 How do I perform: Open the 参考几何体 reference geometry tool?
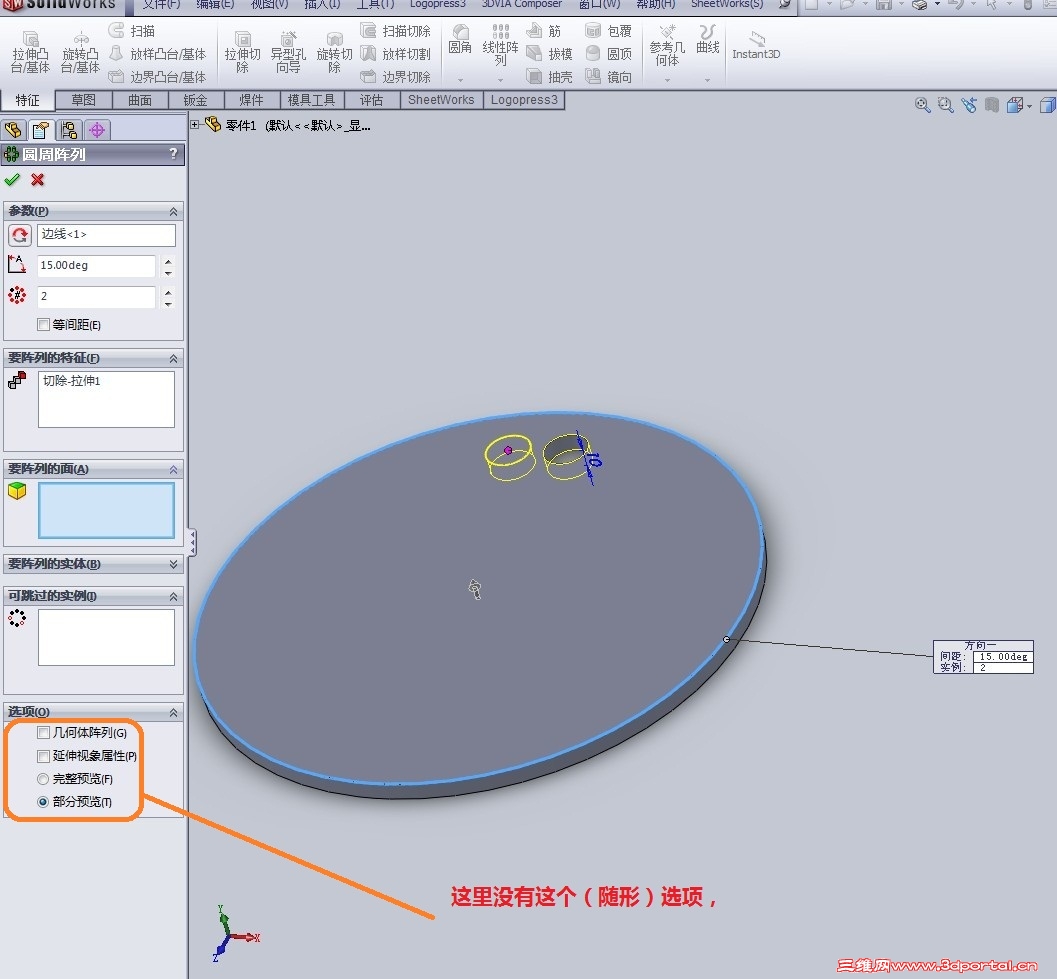[x=667, y=46]
